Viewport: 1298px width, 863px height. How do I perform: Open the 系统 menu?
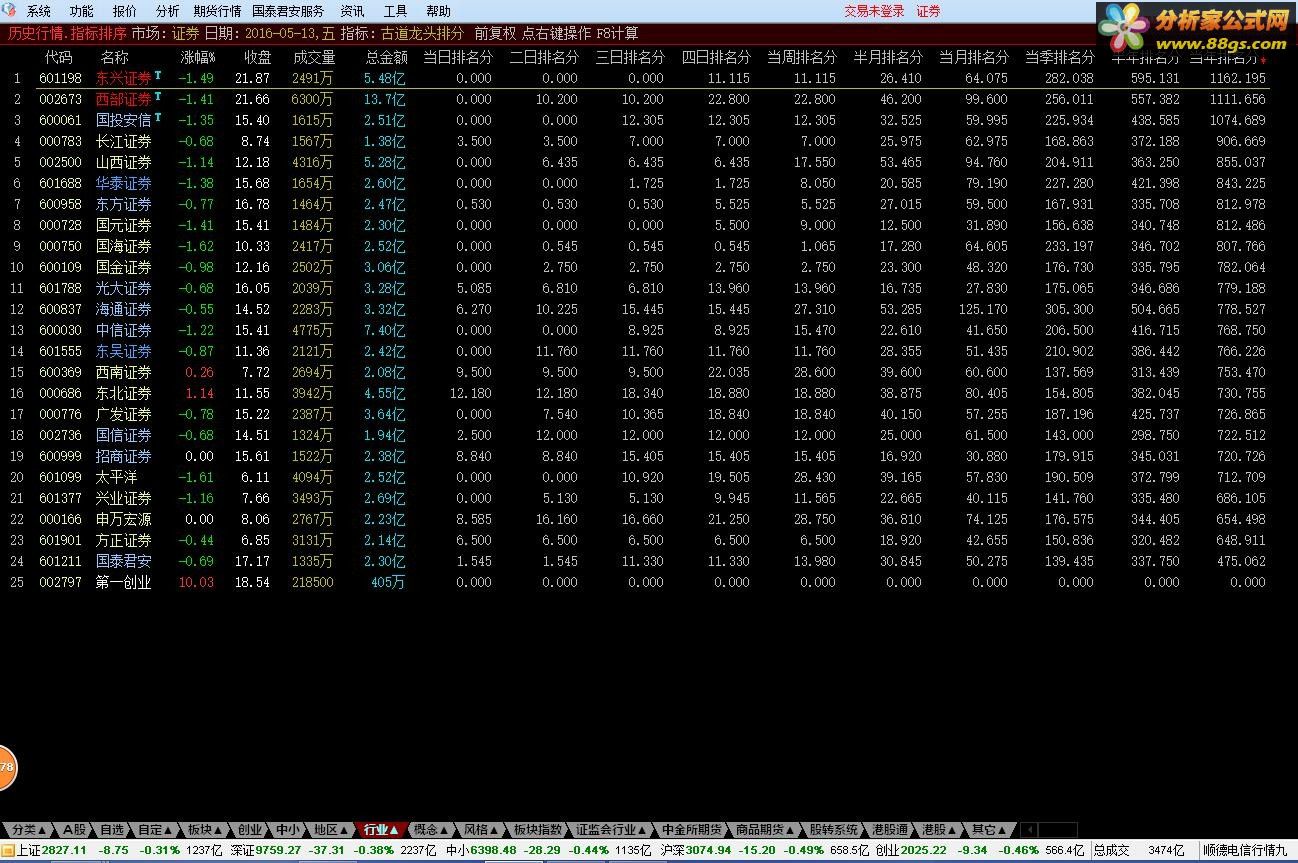click(x=39, y=11)
